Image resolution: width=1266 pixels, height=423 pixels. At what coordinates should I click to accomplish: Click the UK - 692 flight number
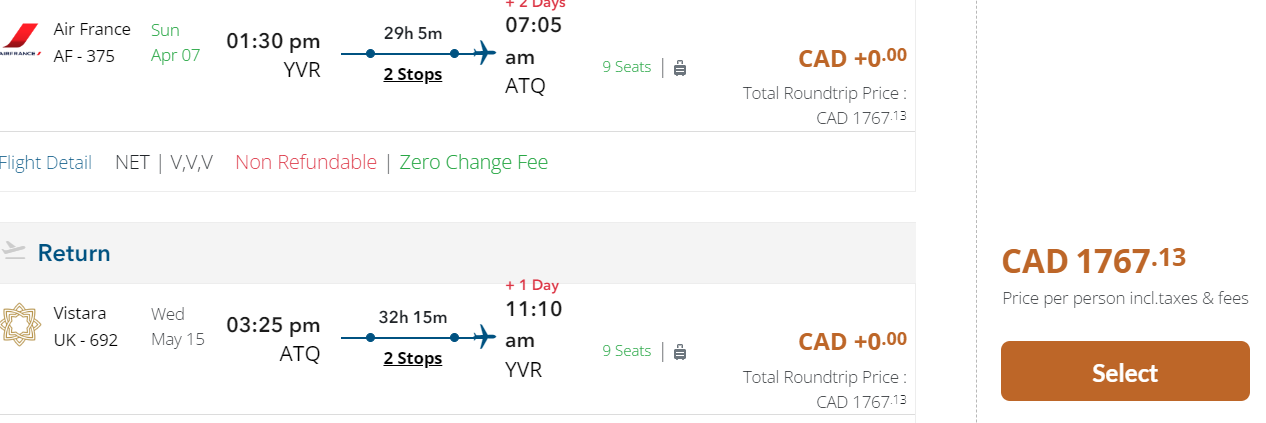[86, 340]
